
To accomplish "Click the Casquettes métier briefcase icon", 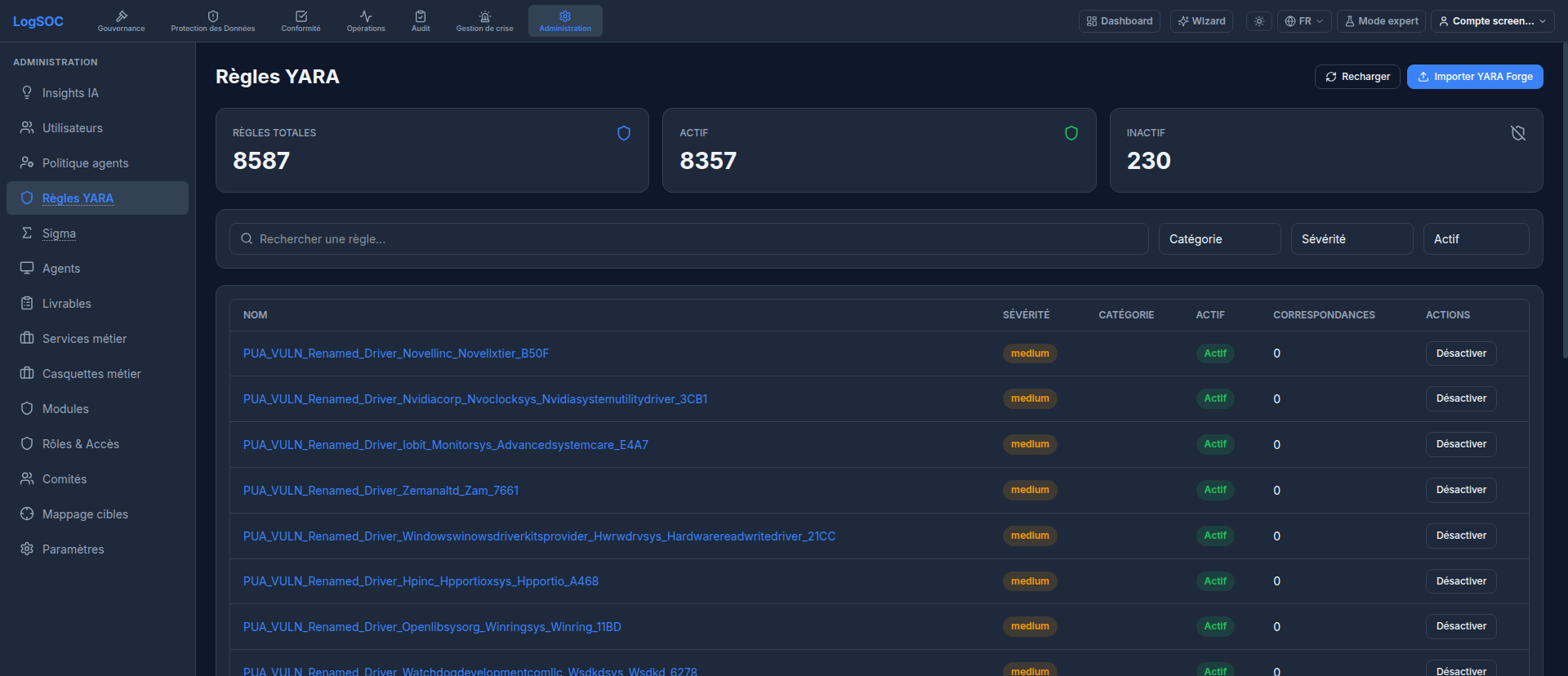I will coord(27,373).
